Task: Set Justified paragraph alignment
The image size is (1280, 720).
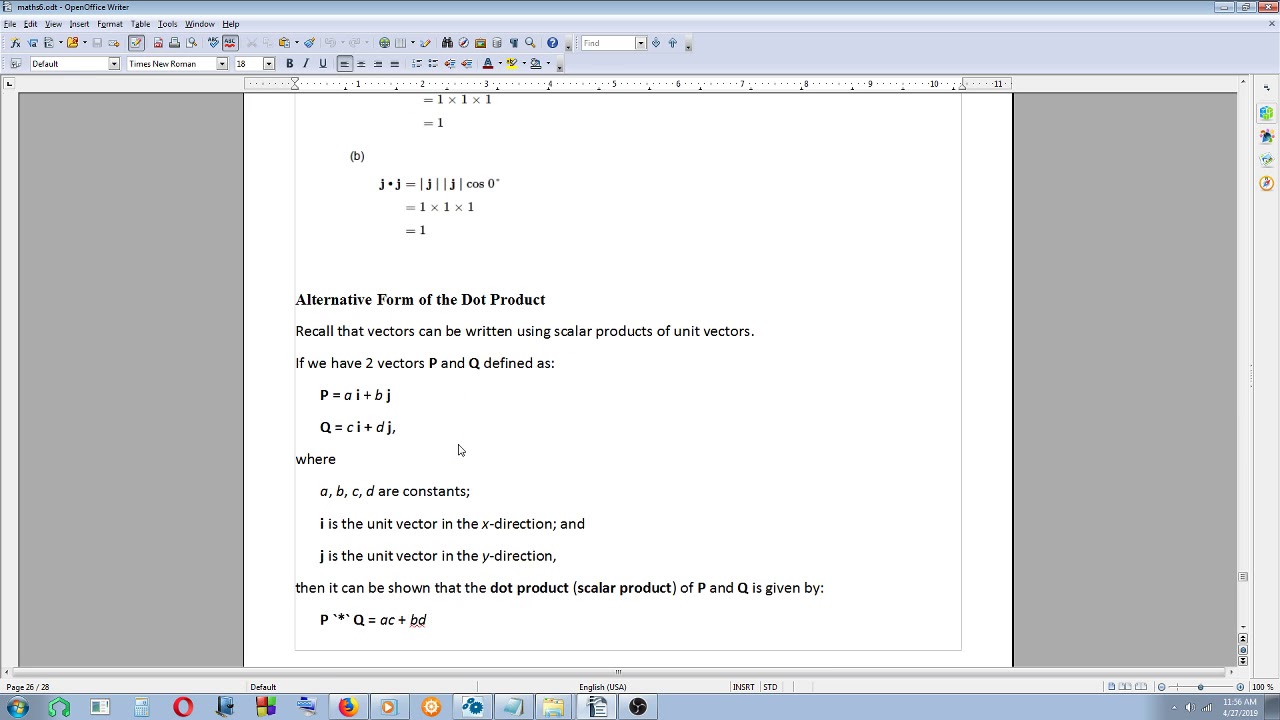Action: [394, 64]
